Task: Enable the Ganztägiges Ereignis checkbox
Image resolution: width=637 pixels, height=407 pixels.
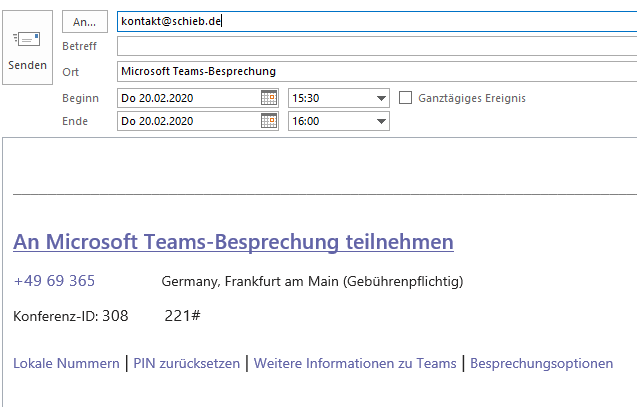Action: [405, 98]
